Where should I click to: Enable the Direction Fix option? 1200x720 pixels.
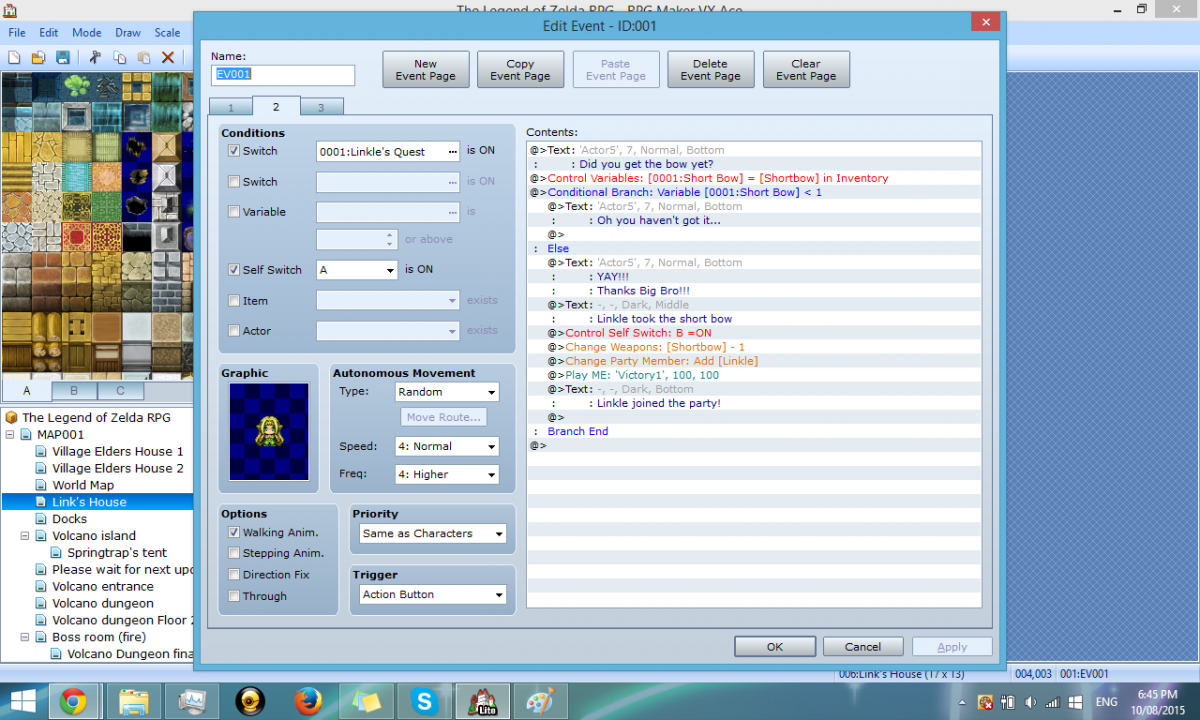click(x=234, y=575)
